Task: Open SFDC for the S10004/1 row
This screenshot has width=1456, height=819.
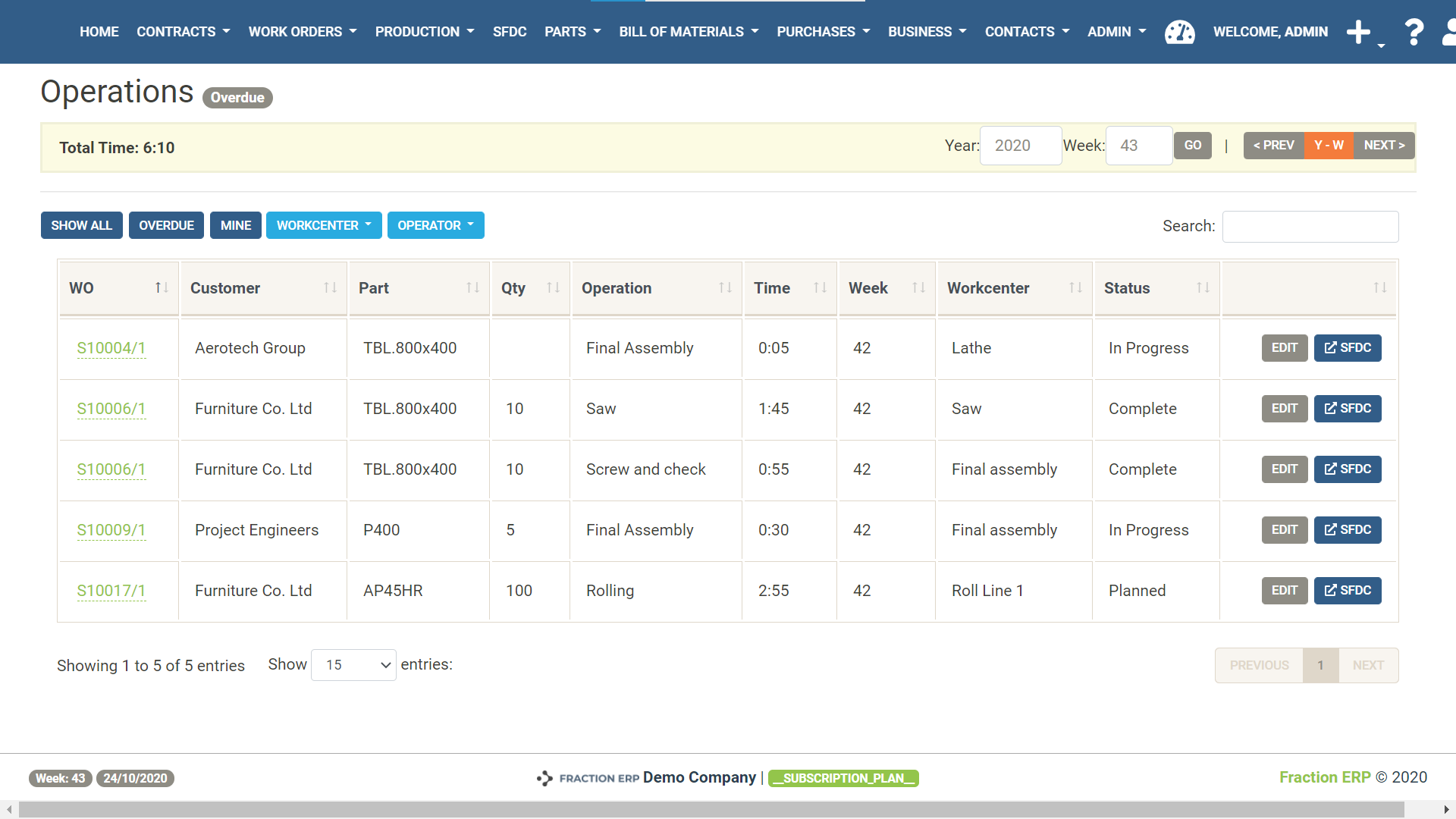Action: [x=1347, y=348]
